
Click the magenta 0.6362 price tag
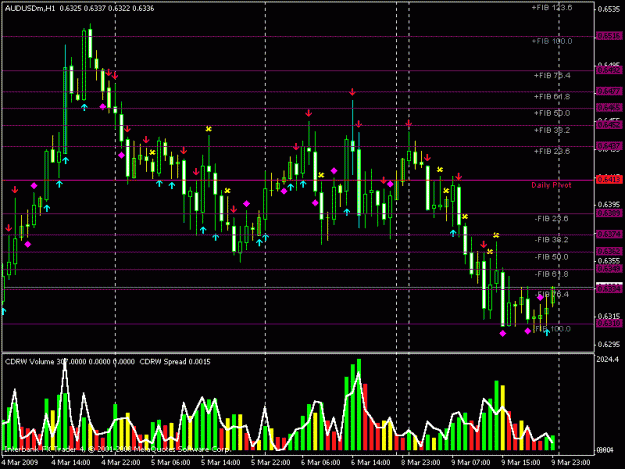pyautogui.click(x=609, y=251)
